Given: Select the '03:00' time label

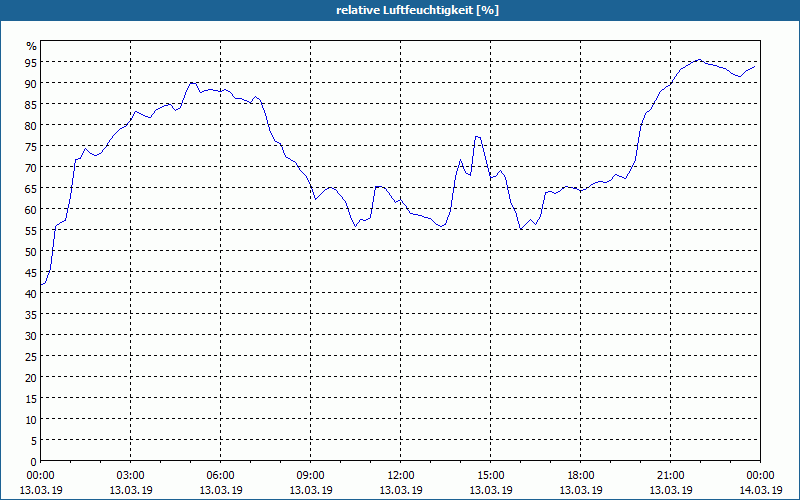Looking at the screenshot, I should 131,476.
